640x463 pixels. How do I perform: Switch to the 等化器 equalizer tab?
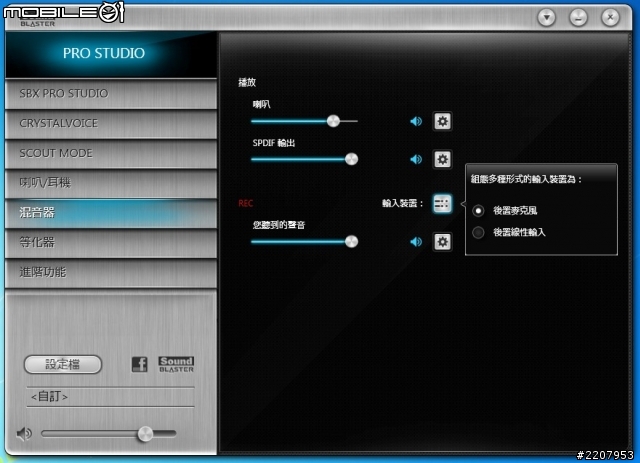[x=111, y=243]
